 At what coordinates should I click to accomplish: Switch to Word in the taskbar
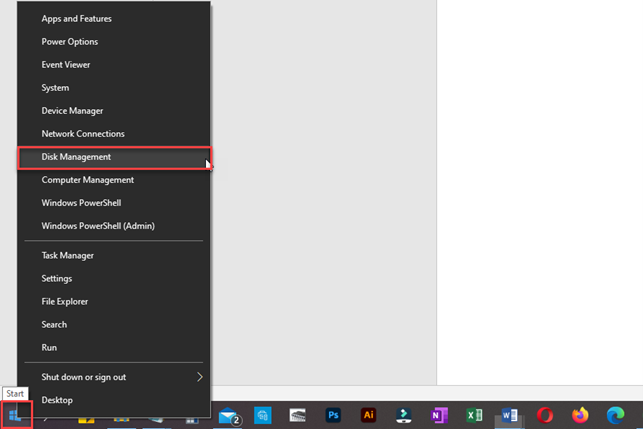[509, 416]
